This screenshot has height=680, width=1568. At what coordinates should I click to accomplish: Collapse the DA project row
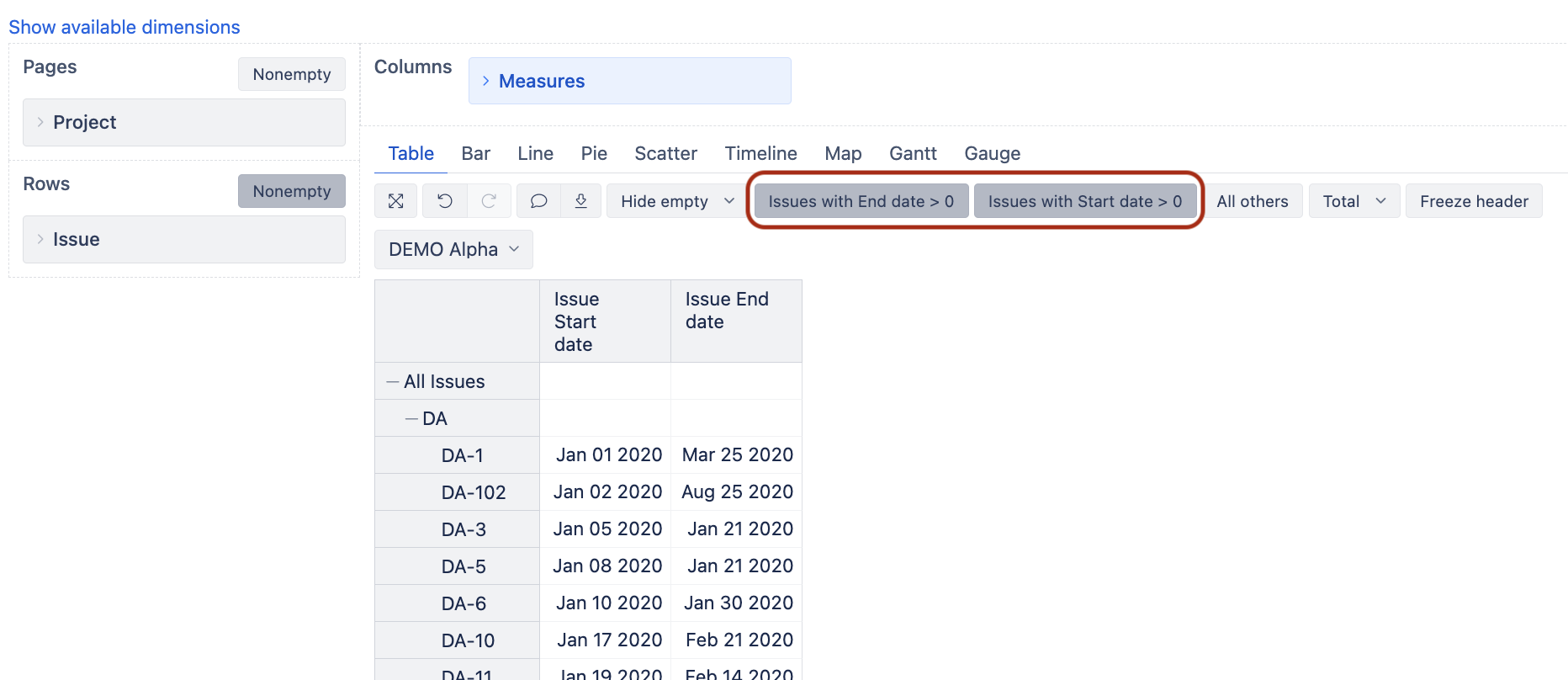tap(411, 419)
